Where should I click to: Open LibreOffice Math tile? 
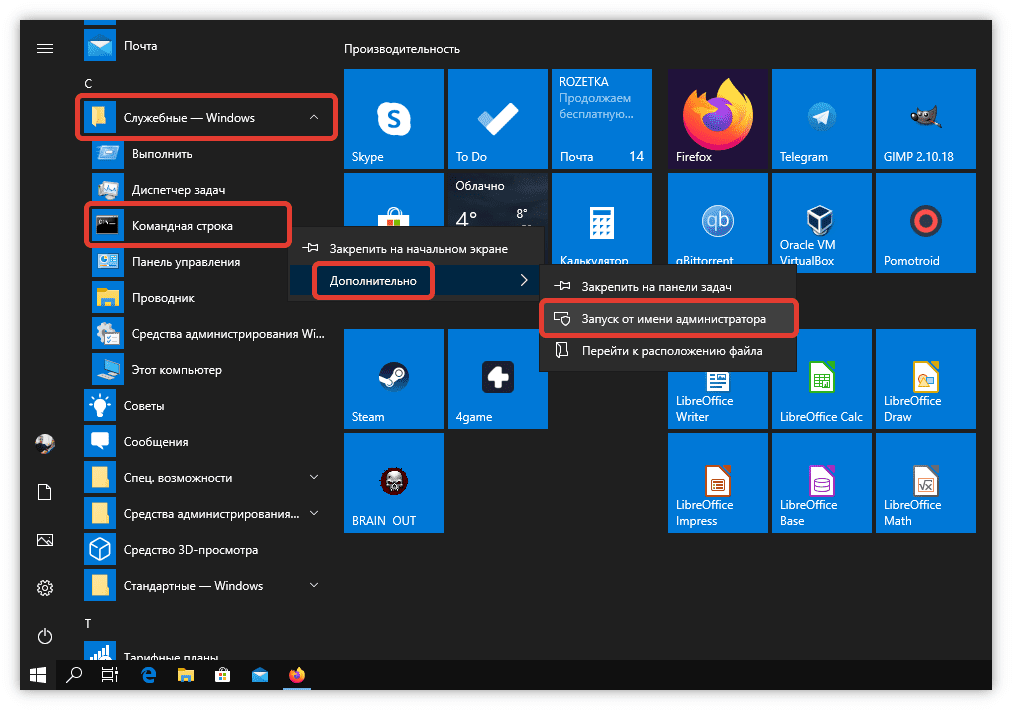click(926, 483)
